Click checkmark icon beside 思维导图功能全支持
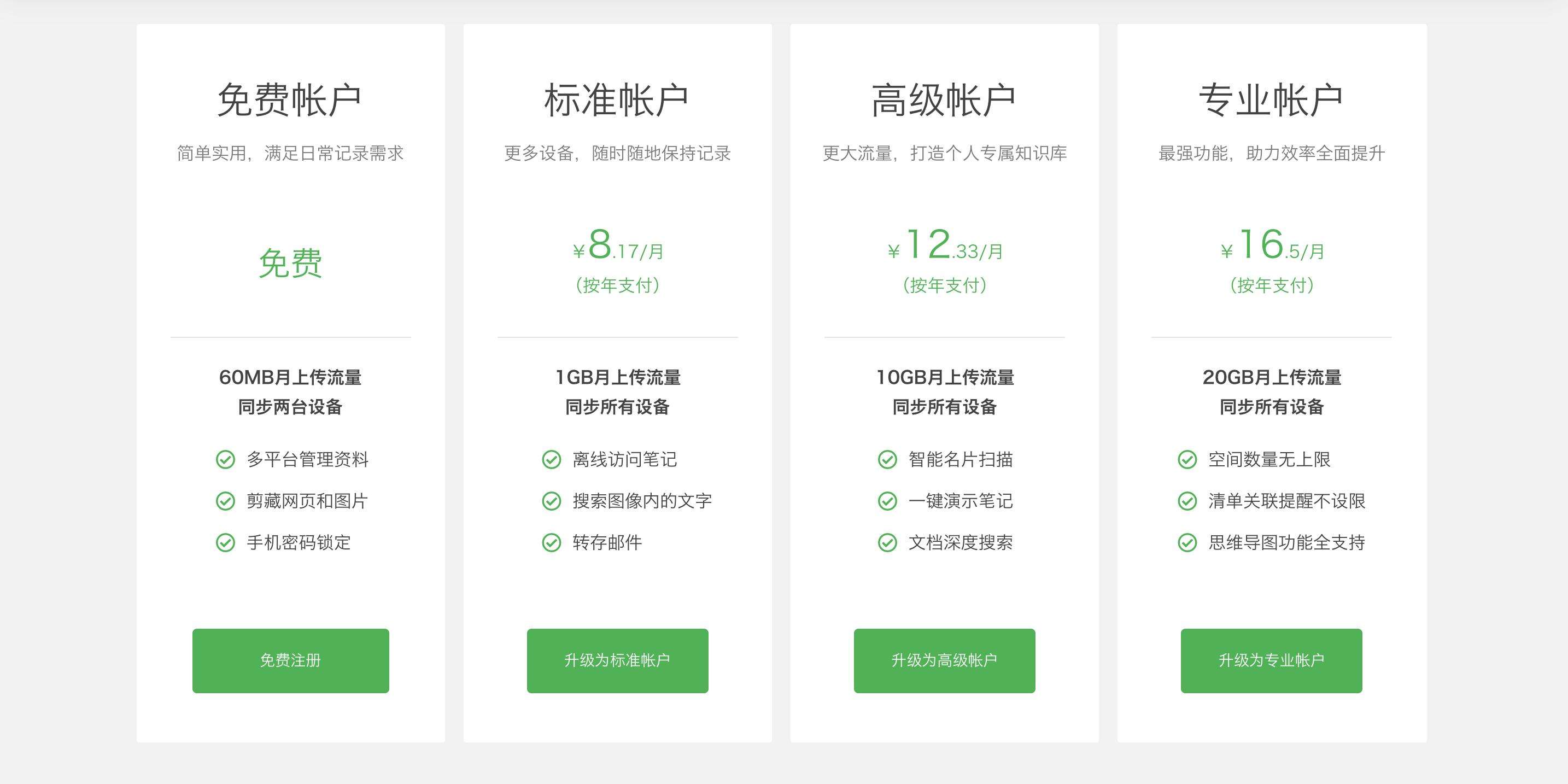The width and height of the screenshot is (1568, 784). (x=1187, y=542)
